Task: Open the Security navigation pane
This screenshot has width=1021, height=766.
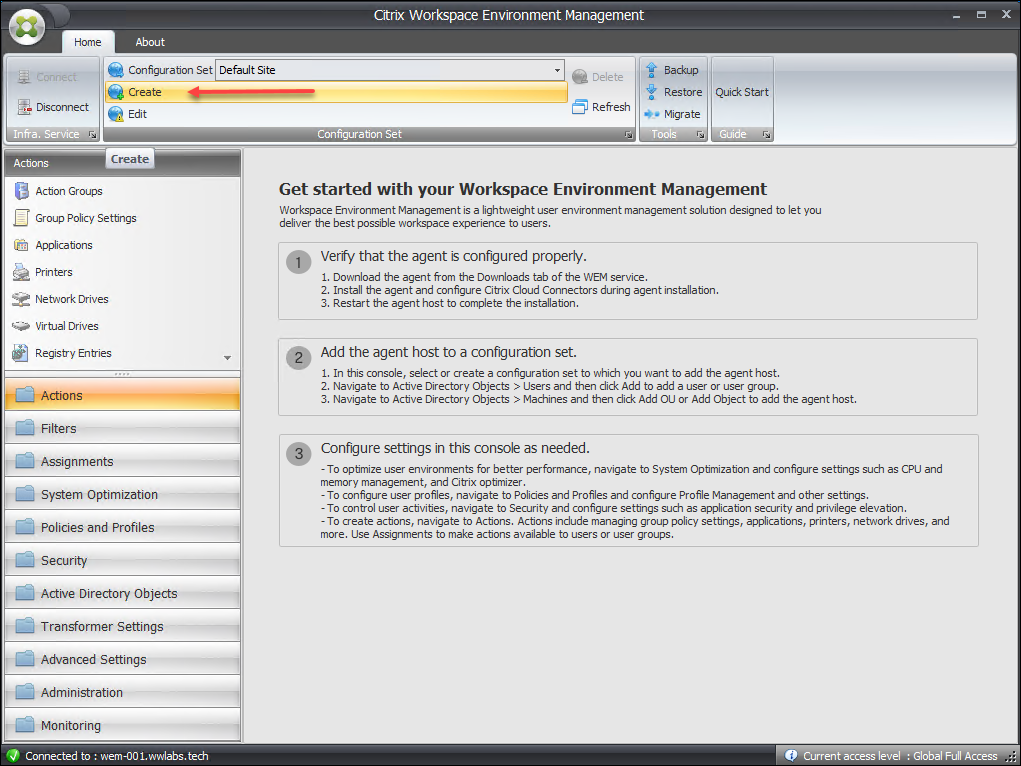Action: coord(122,560)
